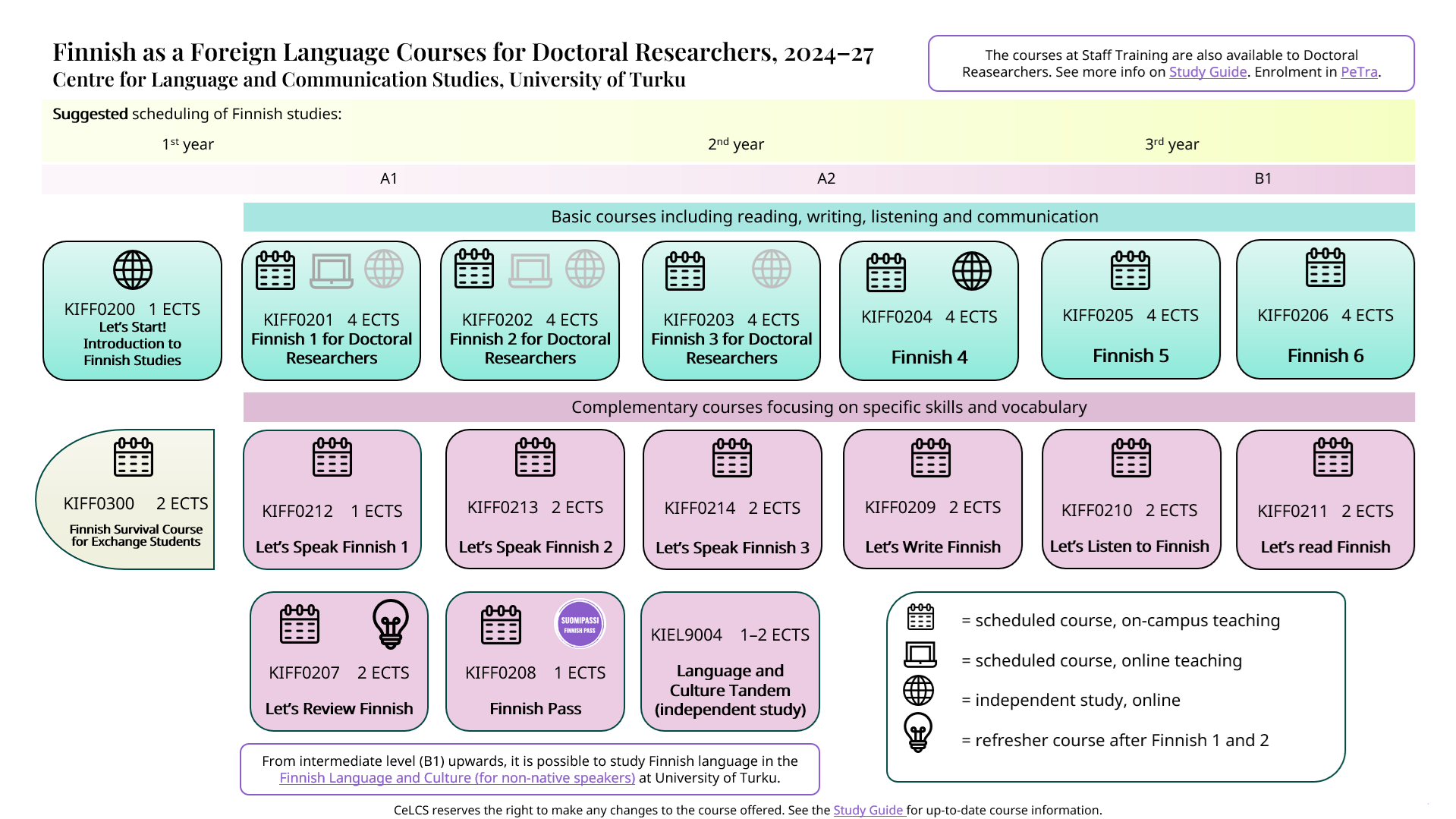Follow the Study Guide link in footer
The image size is (1456, 819).
click(868, 810)
